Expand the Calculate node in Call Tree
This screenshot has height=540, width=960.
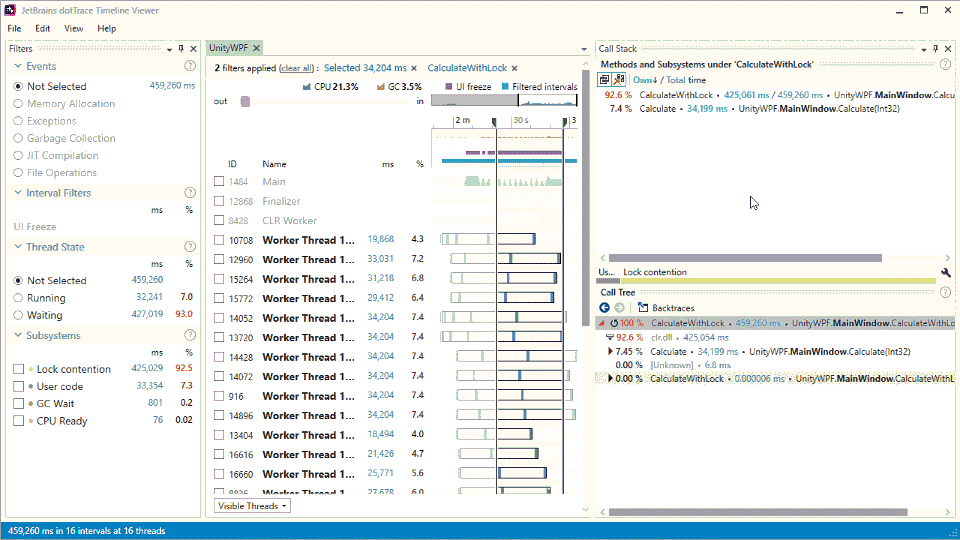click(x=610, y=352)
